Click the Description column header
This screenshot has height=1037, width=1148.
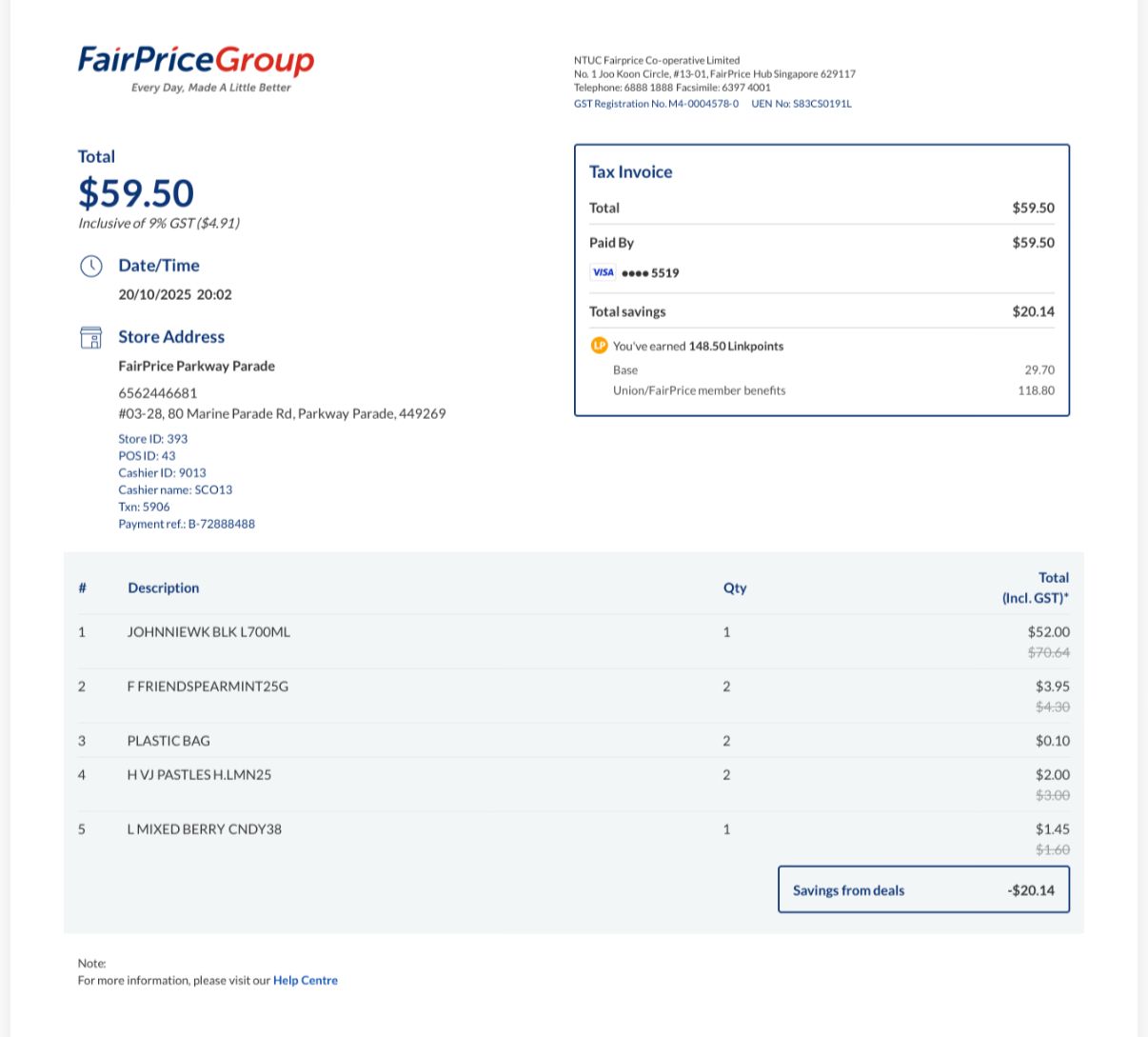click(164, 588)
